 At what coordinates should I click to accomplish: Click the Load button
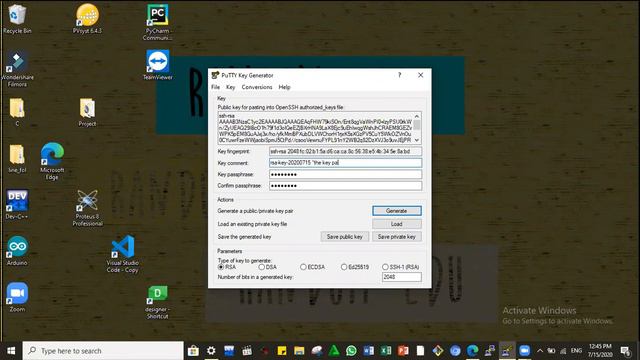397,224
